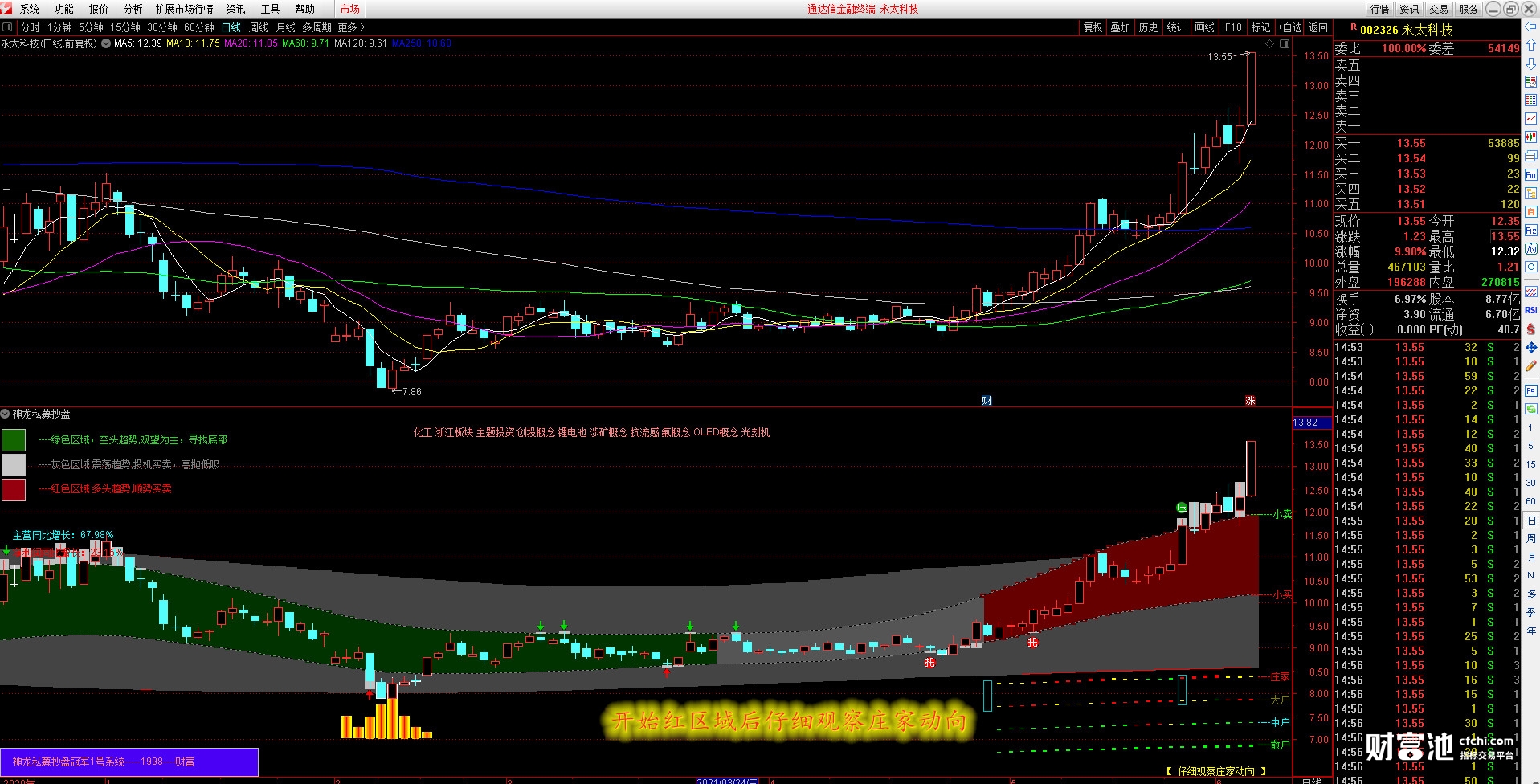1540x784 pixels.
Task: Expand the 更多 periods dropdown
Action: pyautogui.click(x=351, y=27)
